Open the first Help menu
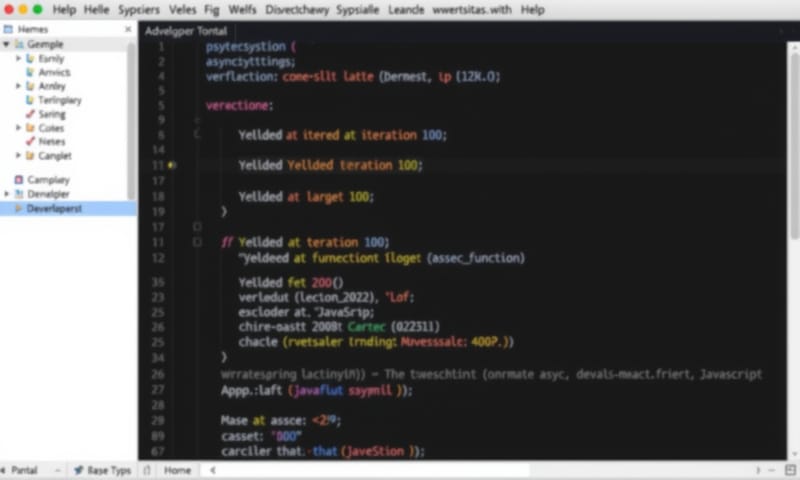The width and height of the screenshot is (800, 480). tap(64, 10)
